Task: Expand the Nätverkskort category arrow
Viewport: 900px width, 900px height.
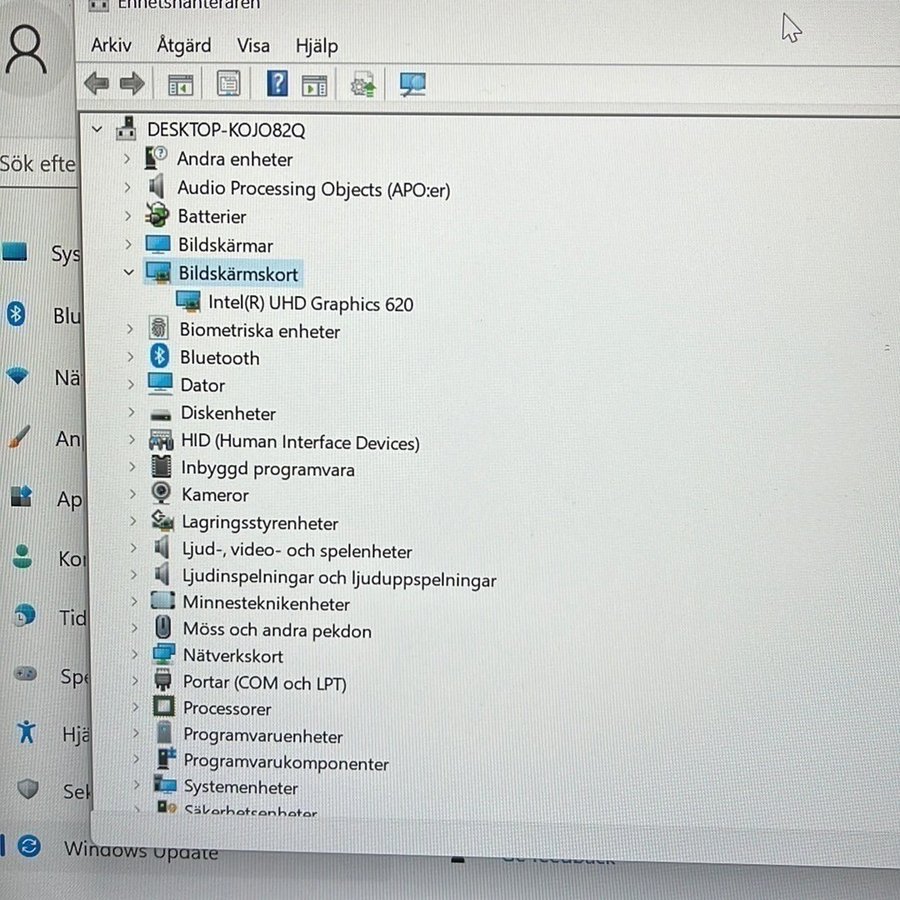Action: click(134, 654)
